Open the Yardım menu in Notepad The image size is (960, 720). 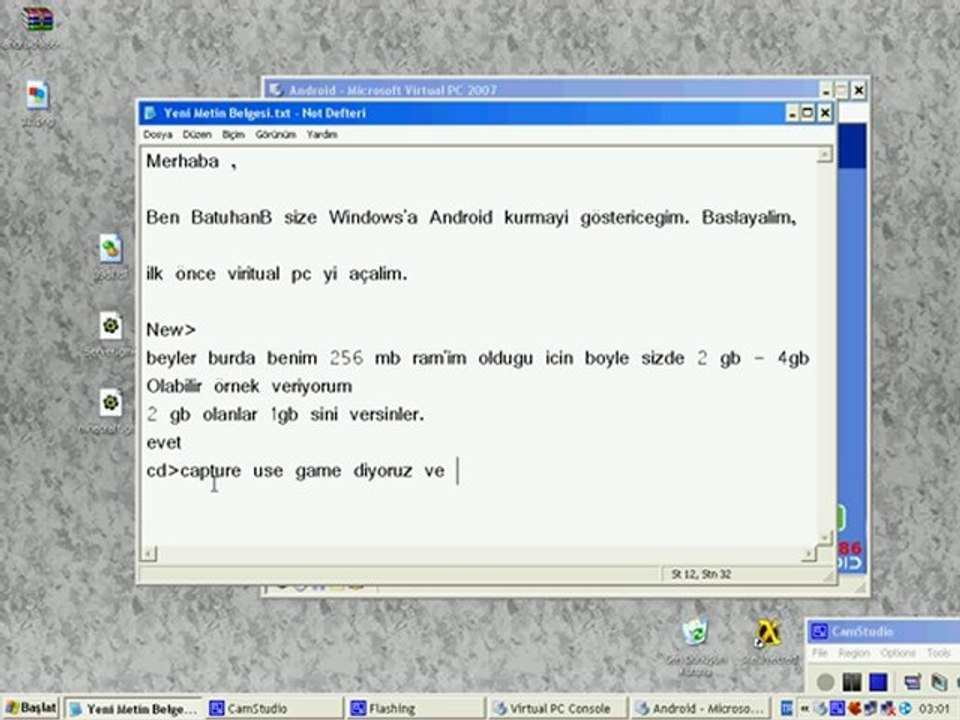[322, 135]
